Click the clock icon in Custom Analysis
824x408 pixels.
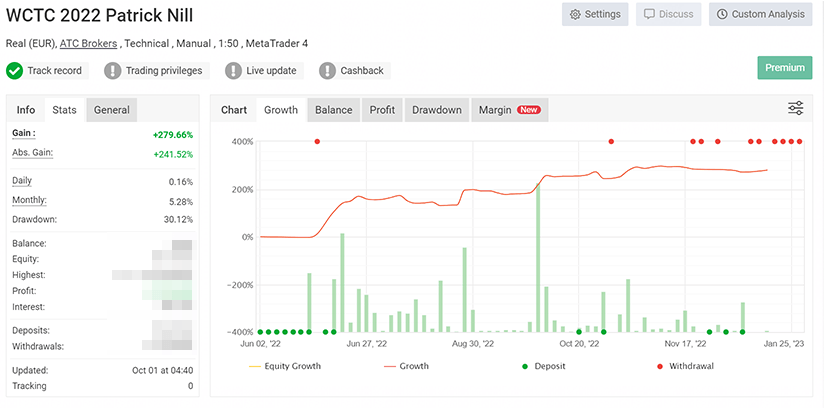coord(722,15)
